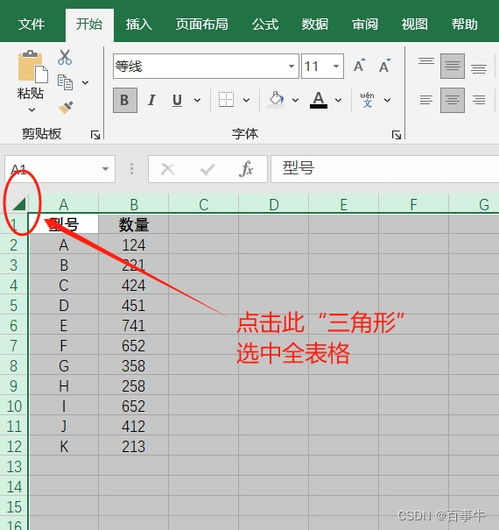Expand font color dropdown arrow

tap(338, 100)
